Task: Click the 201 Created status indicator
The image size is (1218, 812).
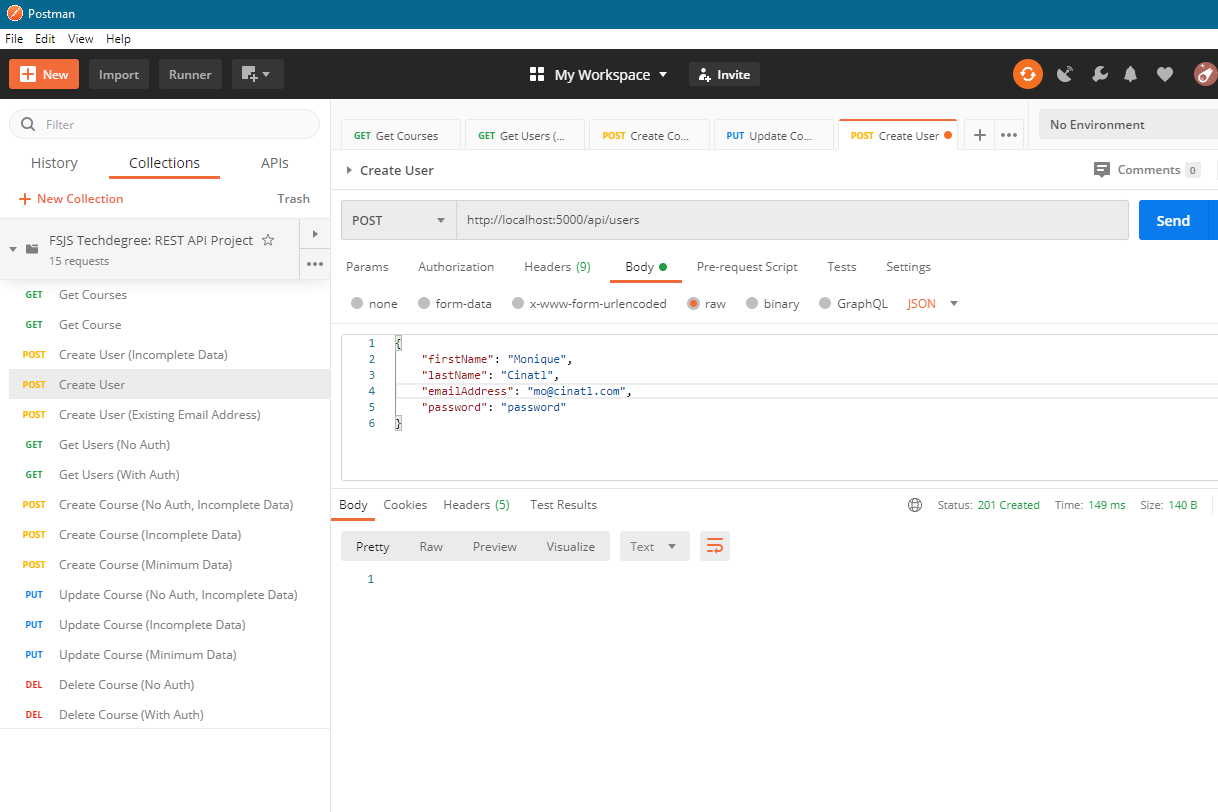Action: (x=1009, y=505)
